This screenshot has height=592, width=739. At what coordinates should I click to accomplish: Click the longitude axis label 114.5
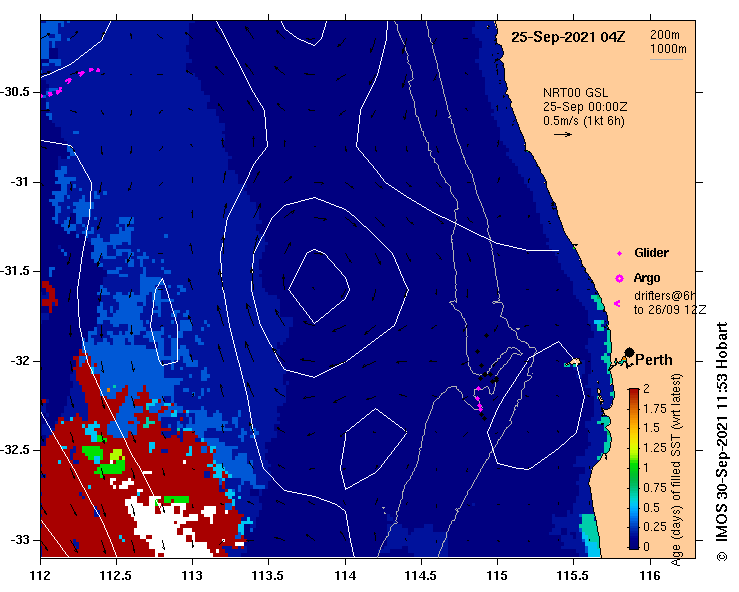click(421, 576)
